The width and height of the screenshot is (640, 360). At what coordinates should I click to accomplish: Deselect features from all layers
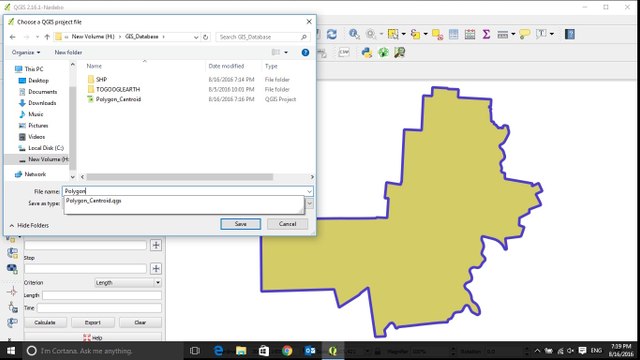pyautogui.click(x=438, y=35)
